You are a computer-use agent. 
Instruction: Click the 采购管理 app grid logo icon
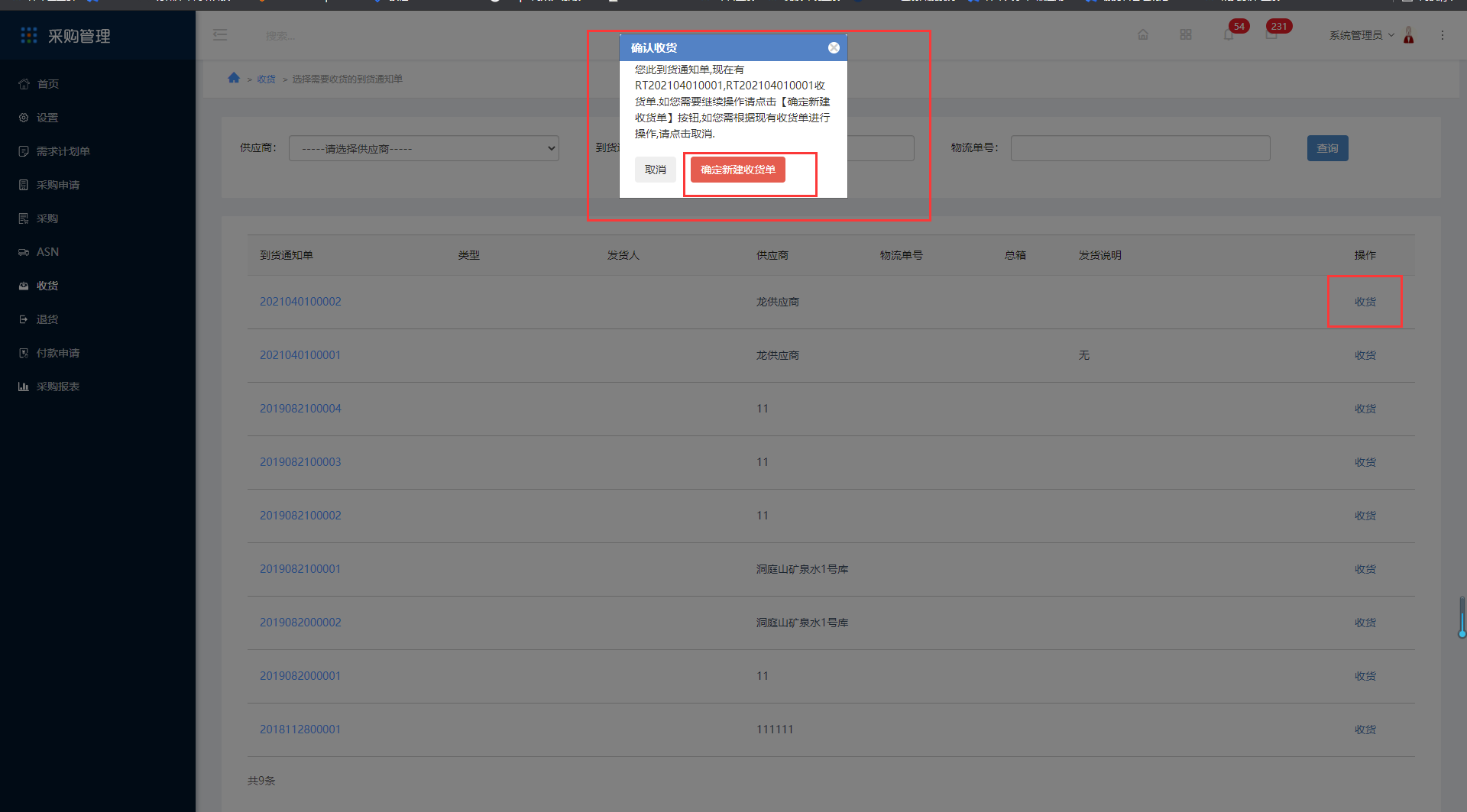(x=29, y=35)
